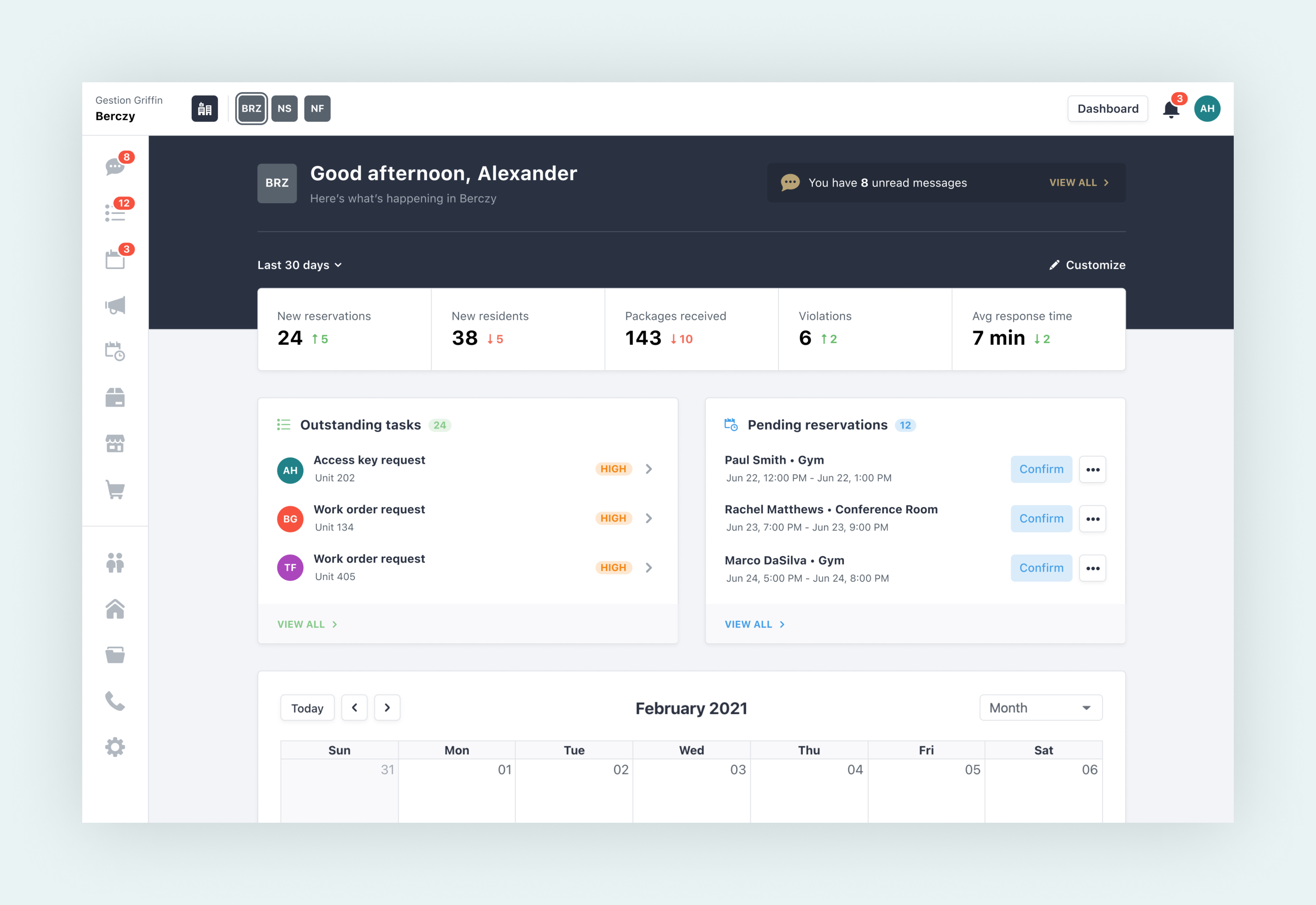Open the Dashboard menu item
The image size is (1316, 905).
click(x=1108, y=108)
